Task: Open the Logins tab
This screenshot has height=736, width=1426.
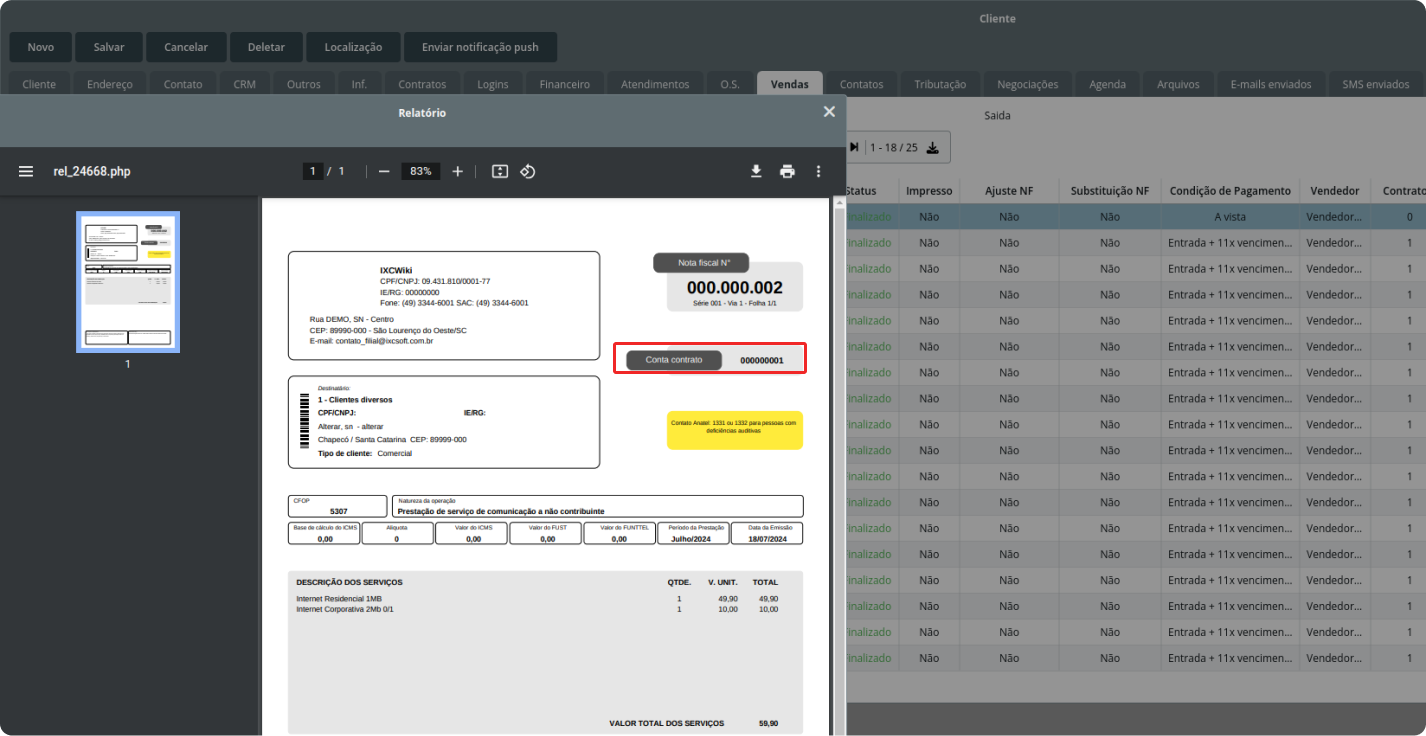Action: (493, 84)
